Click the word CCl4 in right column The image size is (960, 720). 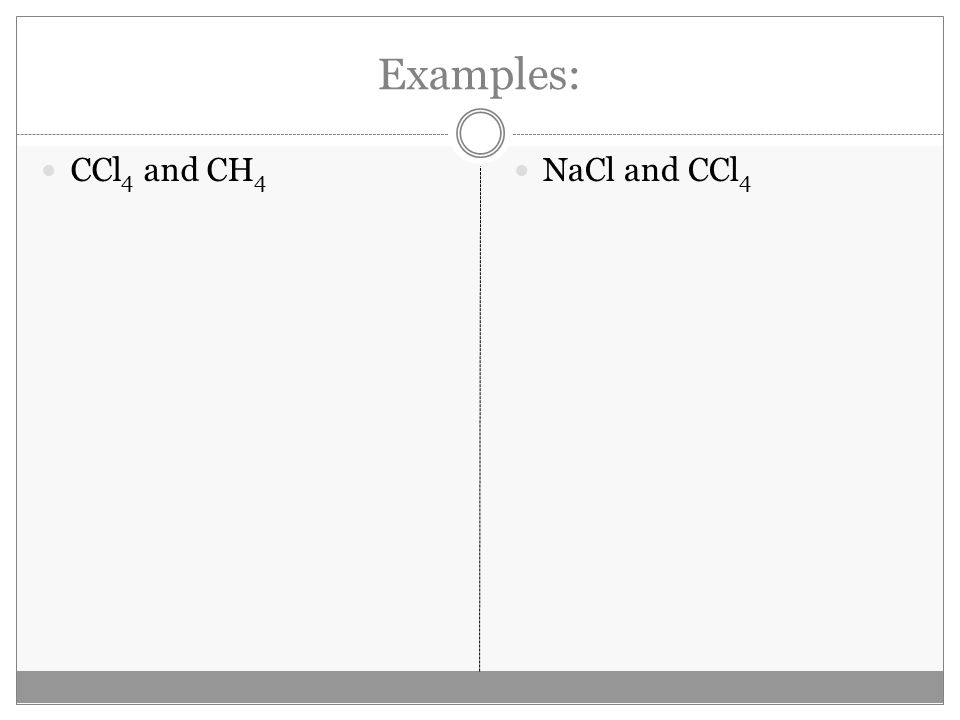coord(719,173)
